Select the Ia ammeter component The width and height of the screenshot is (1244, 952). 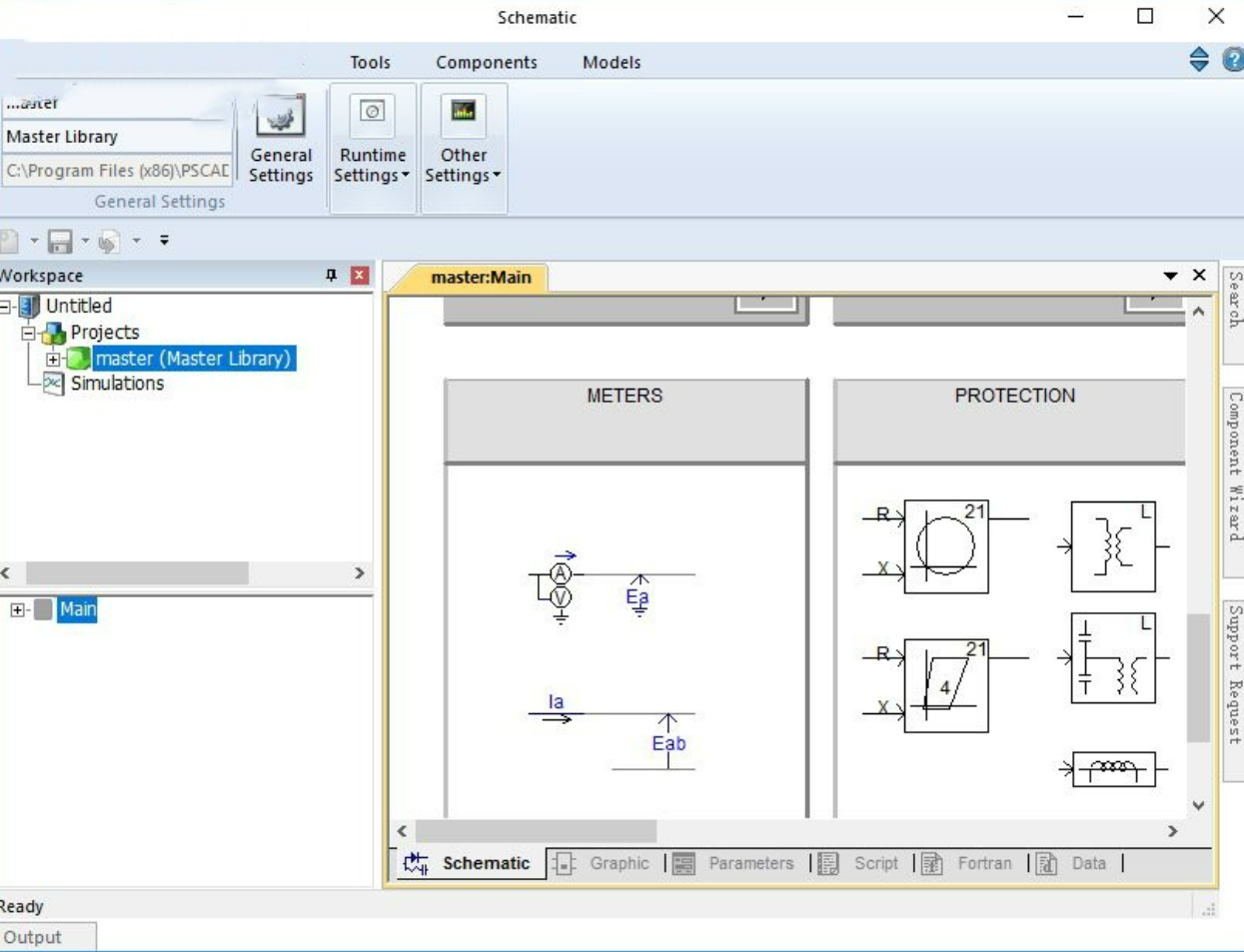[x=557, y=709]
